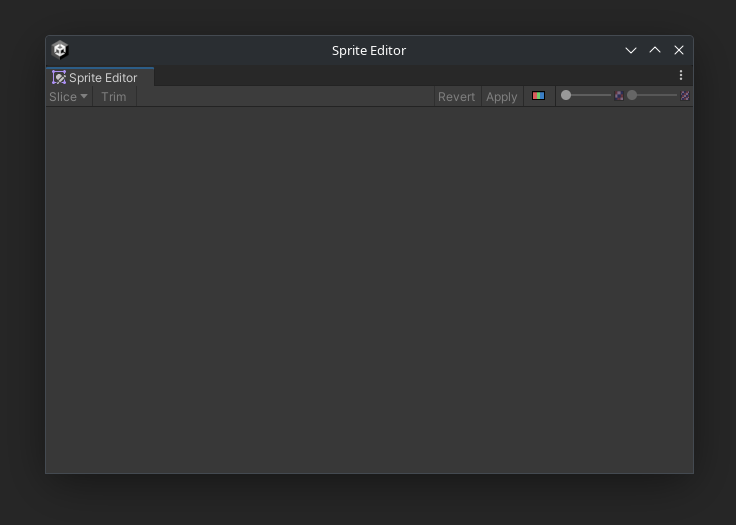Close the Sprite Editor window
736x525 pixels.
coord(679,50)
